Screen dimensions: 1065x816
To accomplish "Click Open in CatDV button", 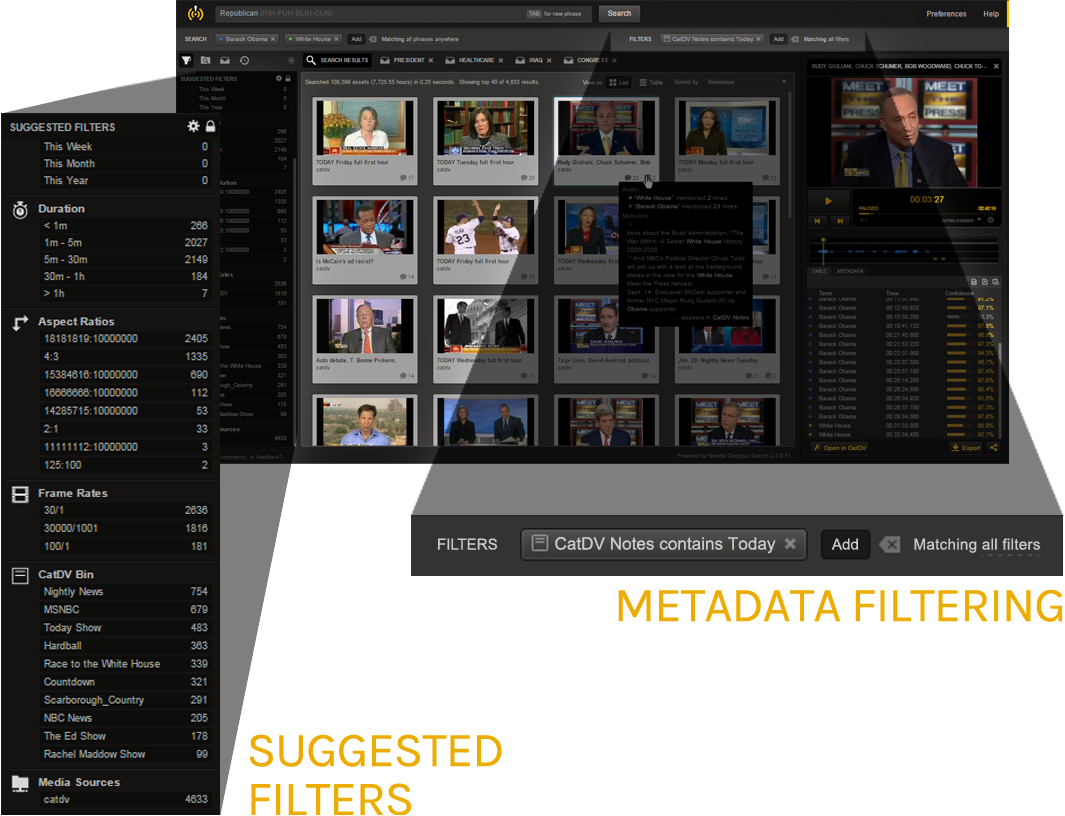I will click(x=840, y=448).
